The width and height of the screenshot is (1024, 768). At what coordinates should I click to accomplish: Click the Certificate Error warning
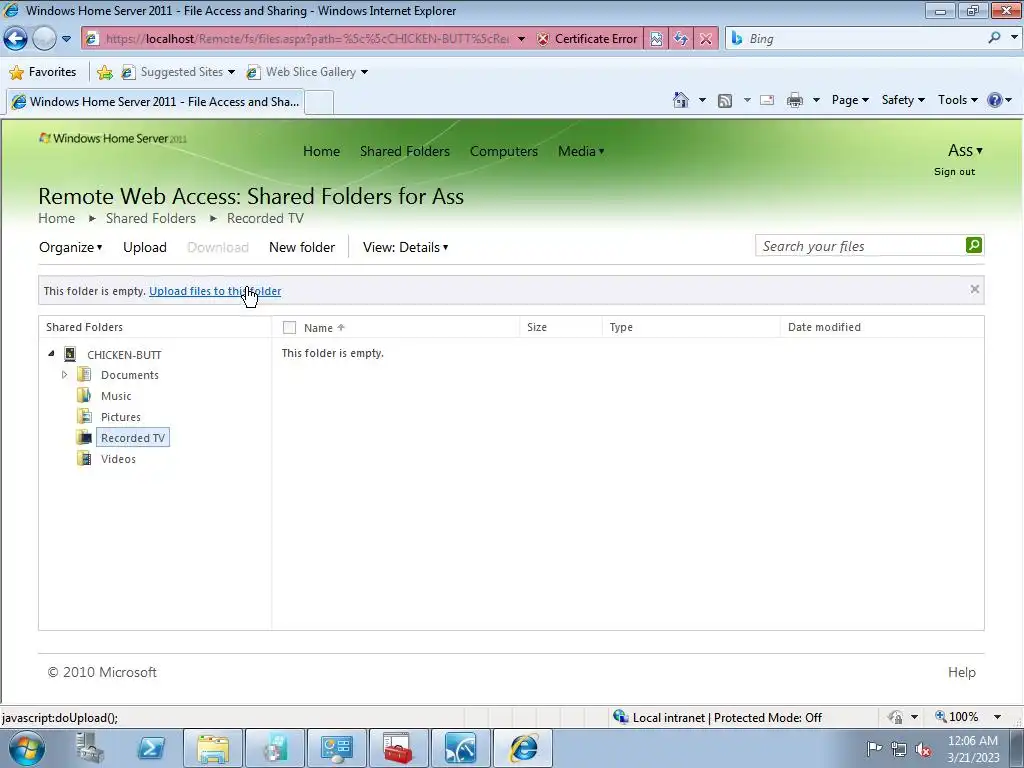click(x=588, y=39)
